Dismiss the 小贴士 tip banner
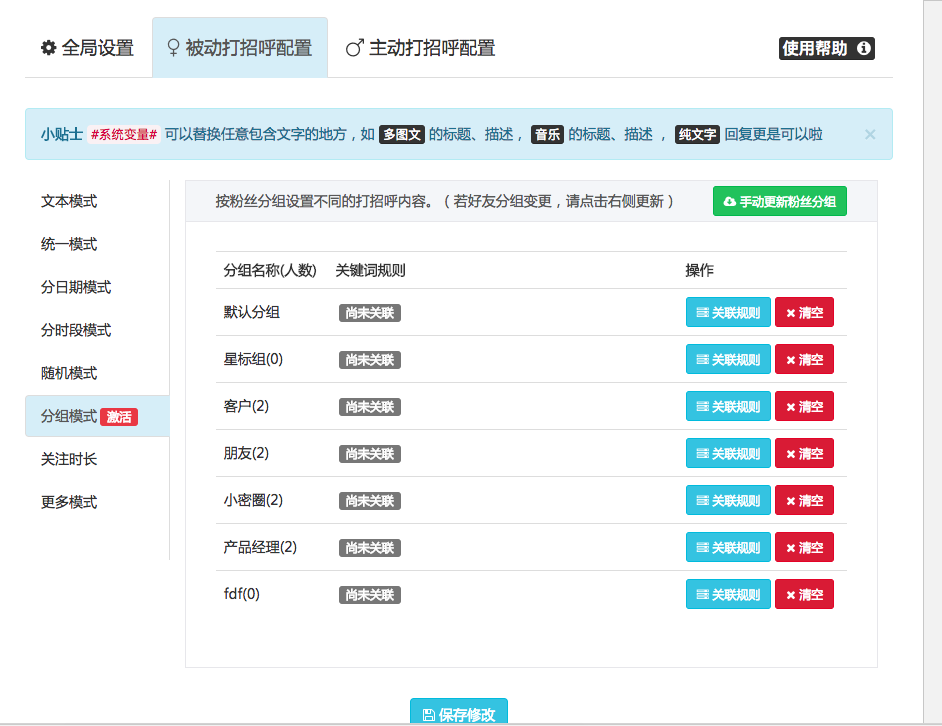This screenshot has width=942, height=726. point(870,135)
